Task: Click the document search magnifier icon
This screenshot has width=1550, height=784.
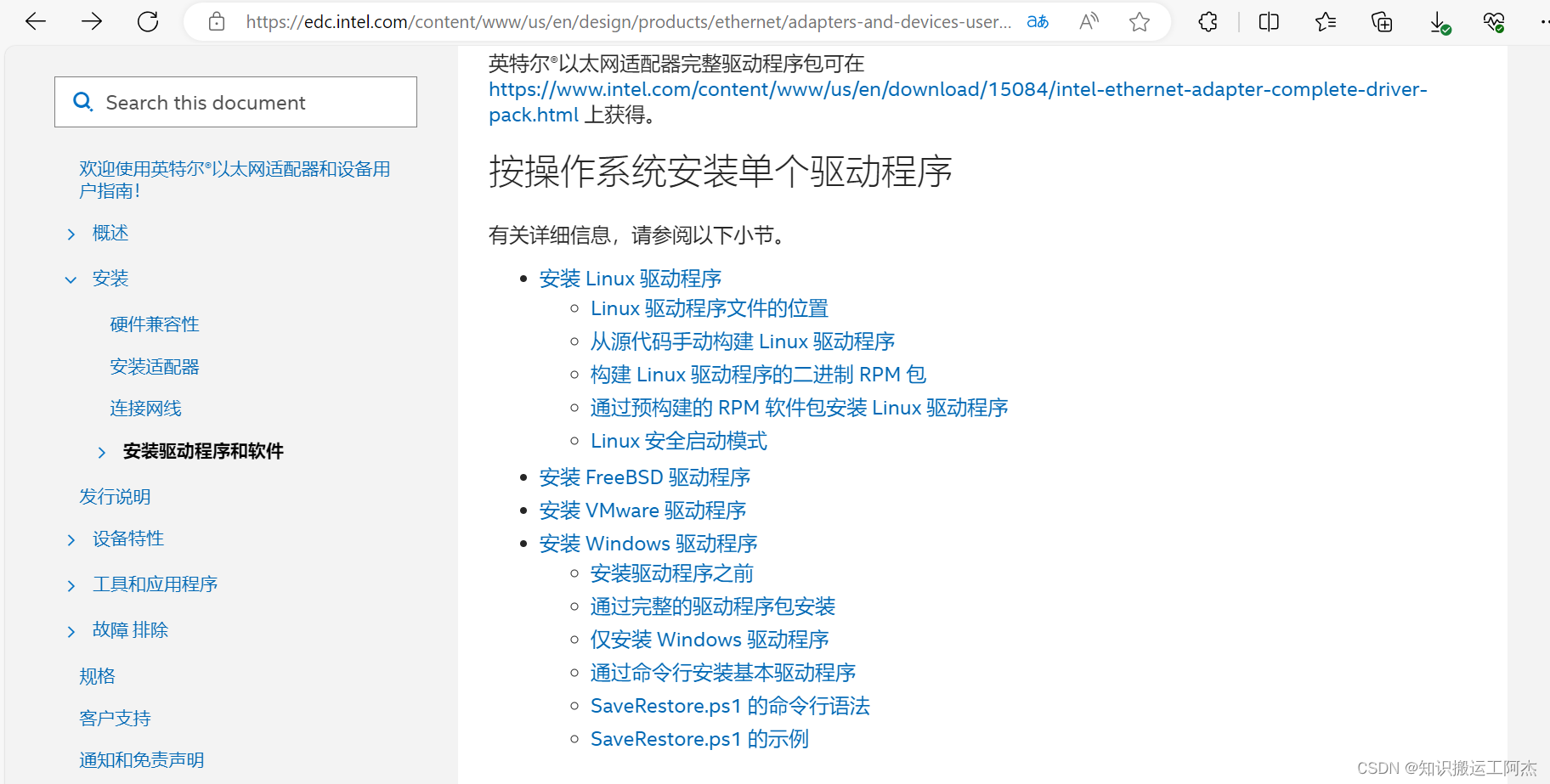Action: pyautogui.click(x=82, y=102)
